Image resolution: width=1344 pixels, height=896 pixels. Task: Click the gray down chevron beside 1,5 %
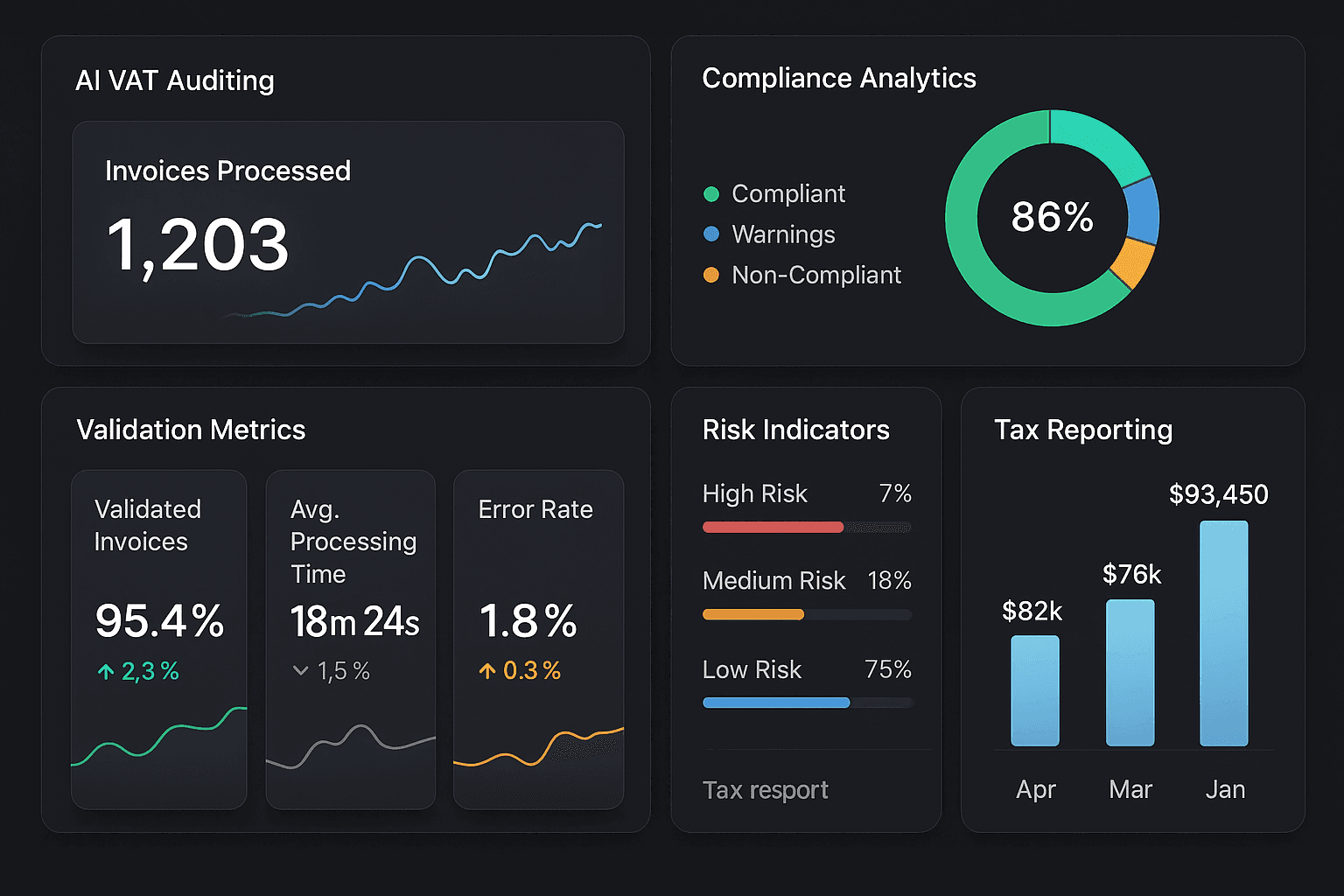(x=300, y=671)
